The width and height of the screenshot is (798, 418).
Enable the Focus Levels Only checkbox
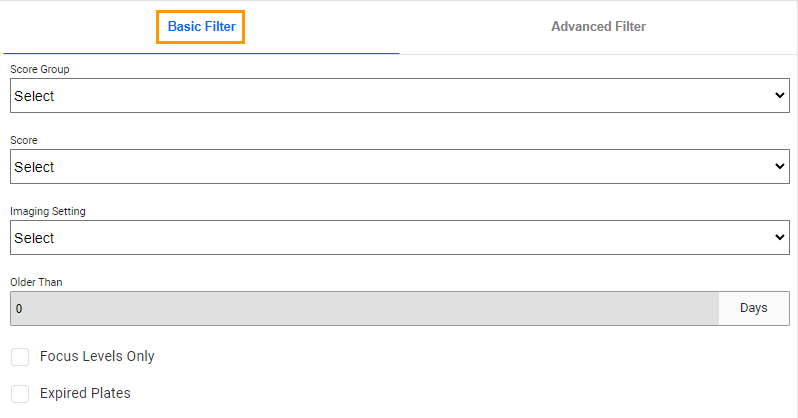pyautogui.click(x=20, y=357)
